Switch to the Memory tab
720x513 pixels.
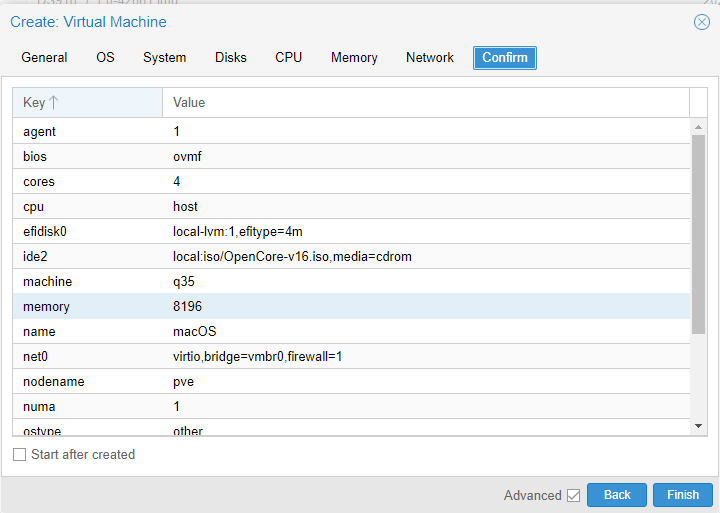coord(354,58)
